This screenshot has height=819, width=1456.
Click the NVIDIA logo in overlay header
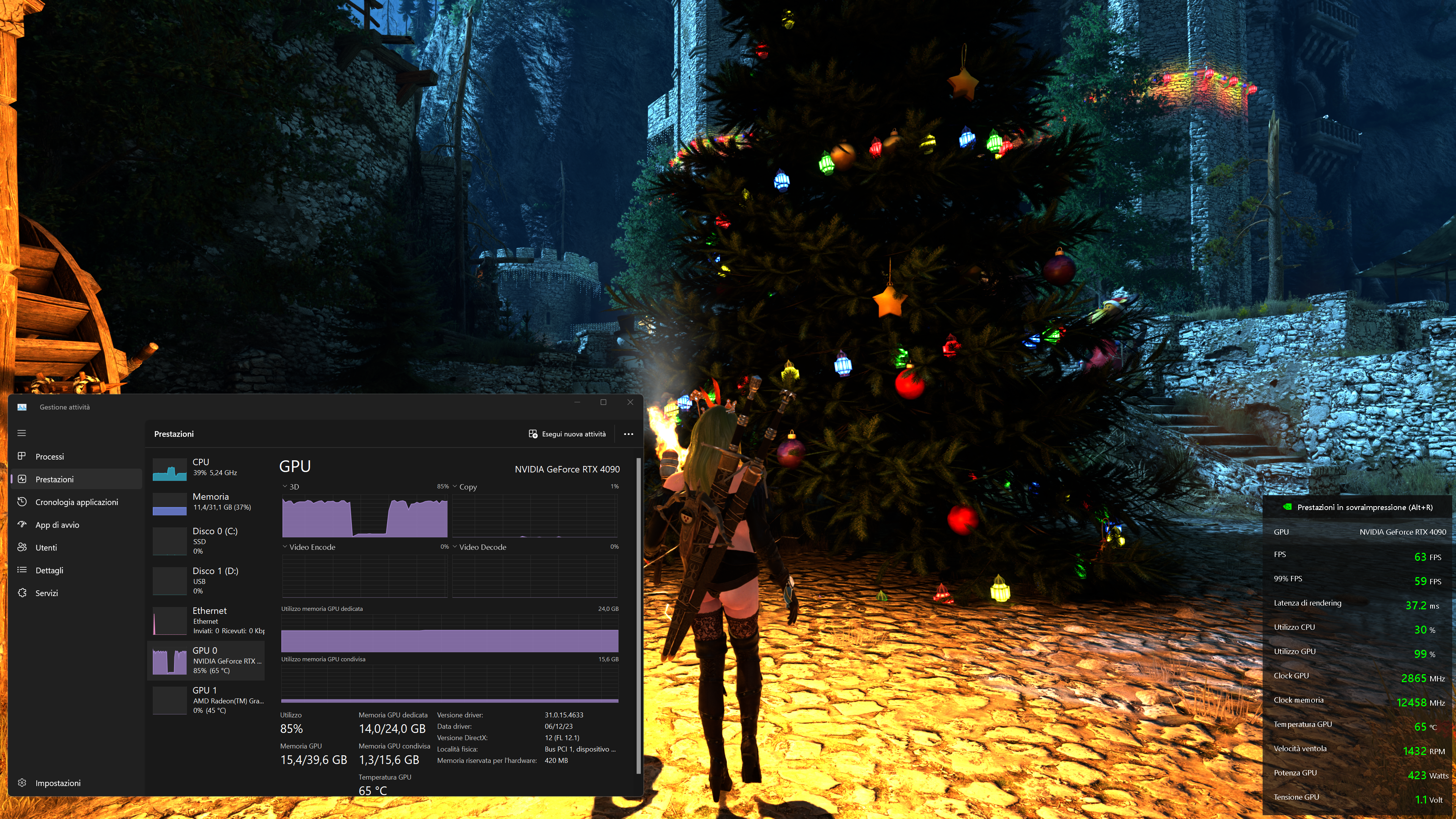(1287, 507)
